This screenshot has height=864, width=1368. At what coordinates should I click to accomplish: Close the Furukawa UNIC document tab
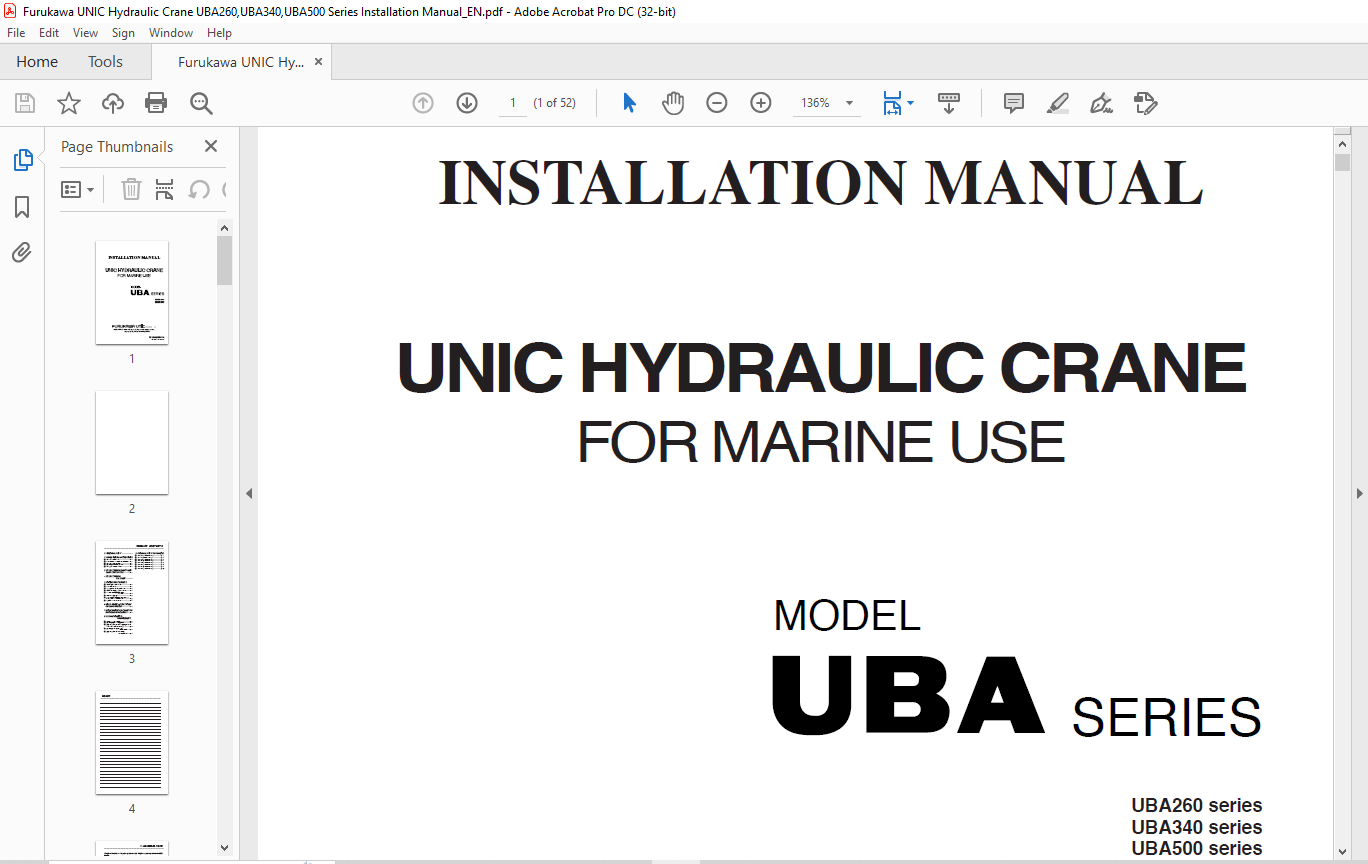(x=318, y=62)
